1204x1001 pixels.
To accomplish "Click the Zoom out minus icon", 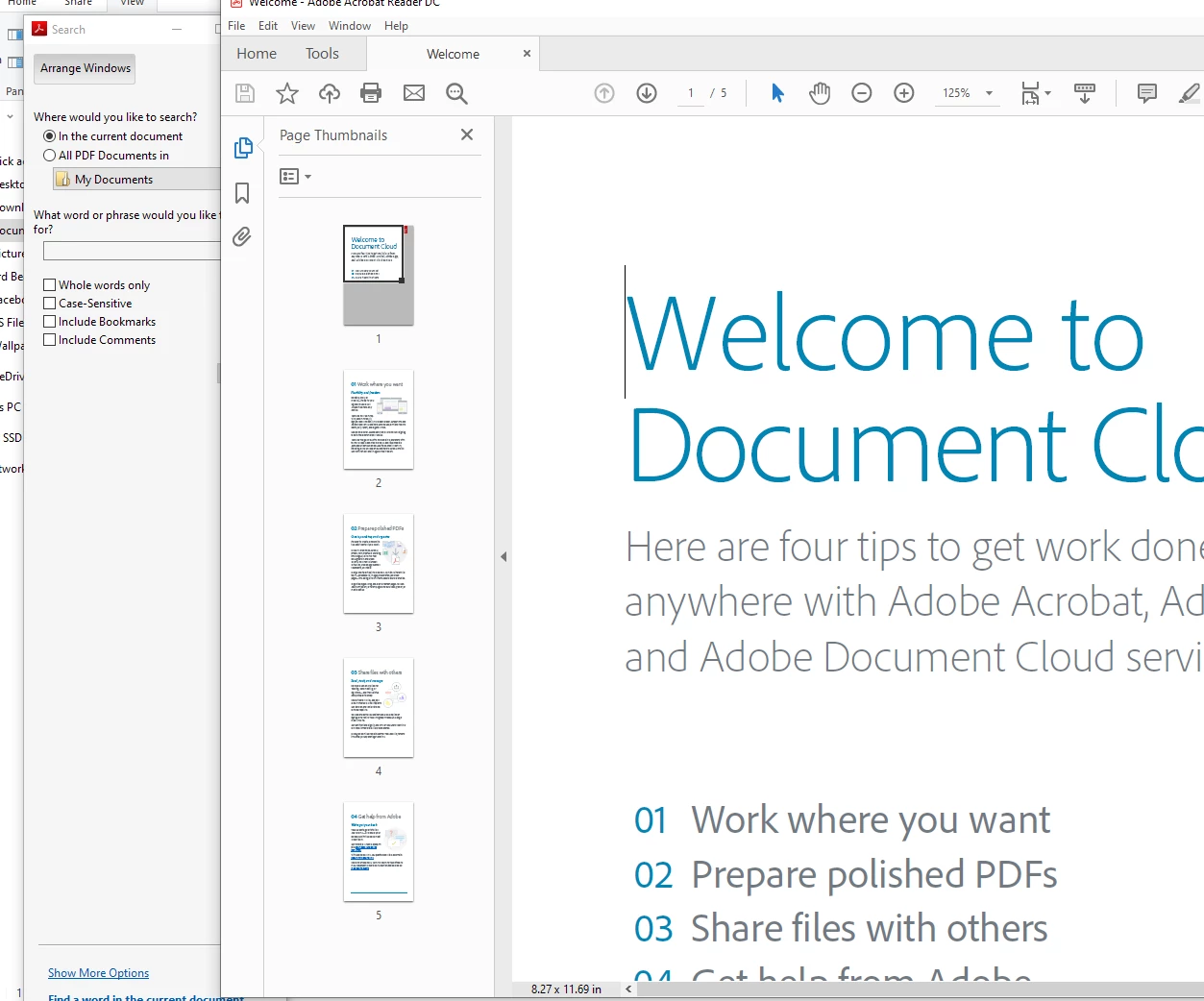I will click(862, 93).
